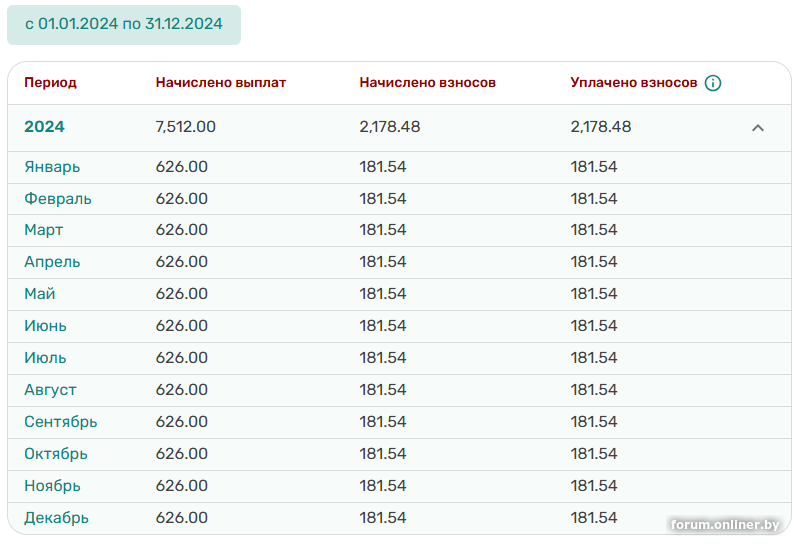Screen dimensions: 800x546
Task: Open the Апрель month link
Action: (52, 262)
